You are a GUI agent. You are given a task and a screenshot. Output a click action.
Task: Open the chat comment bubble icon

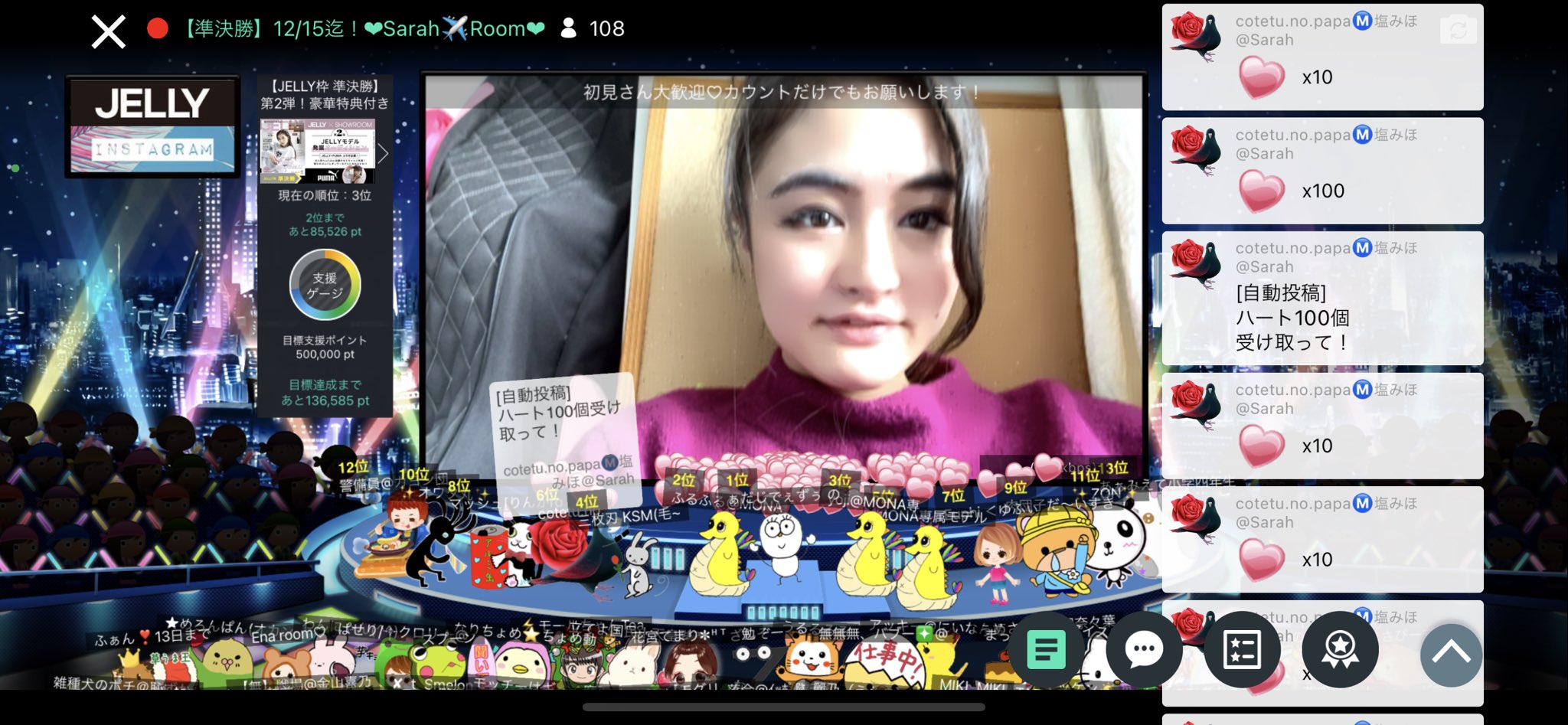pos(1143,649)
